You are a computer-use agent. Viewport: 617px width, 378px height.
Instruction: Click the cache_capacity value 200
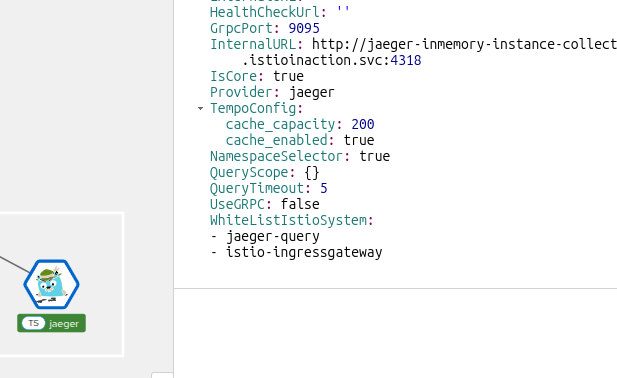point(362,124)
